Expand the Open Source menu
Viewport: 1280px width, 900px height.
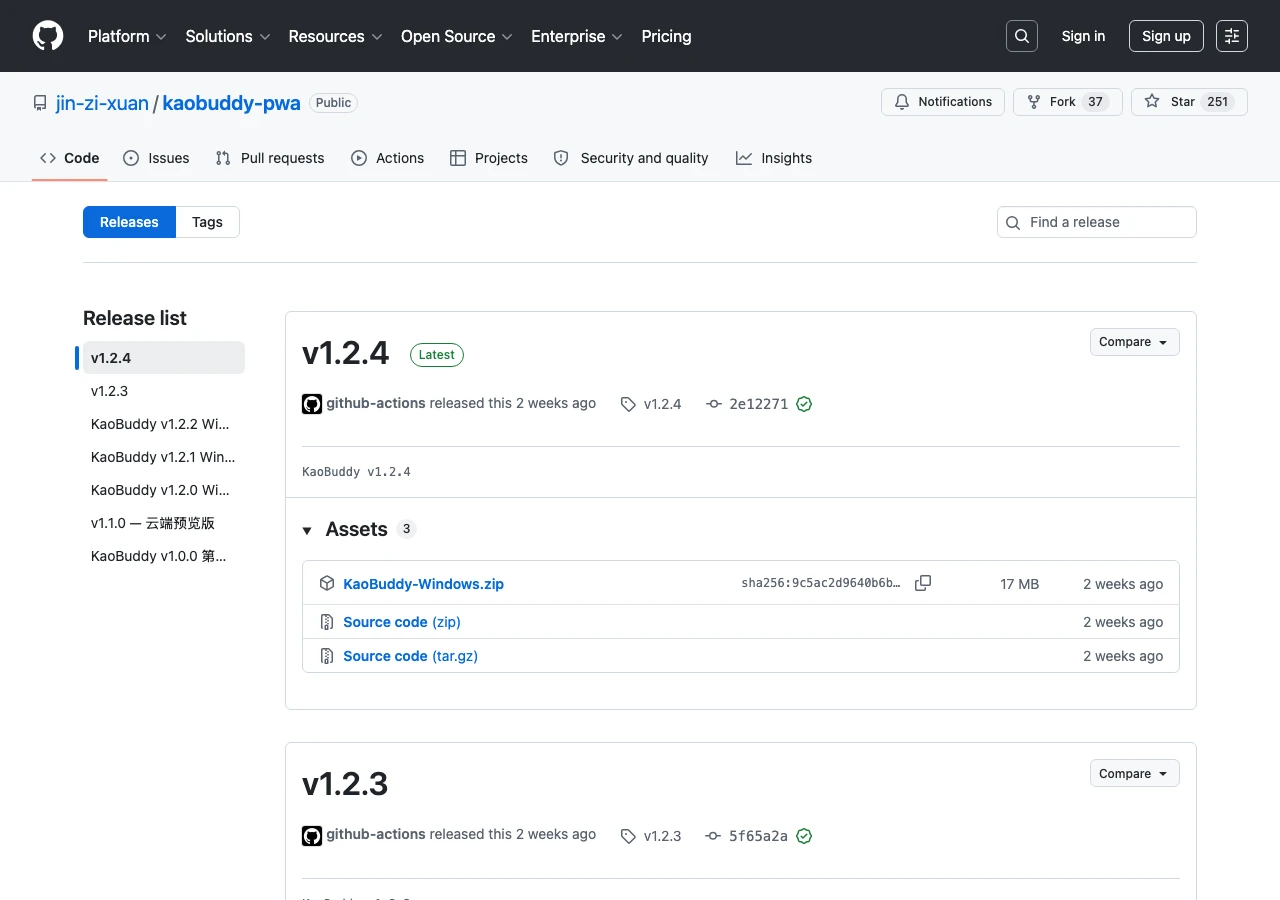pyautogui.click(x=457, y=36)
